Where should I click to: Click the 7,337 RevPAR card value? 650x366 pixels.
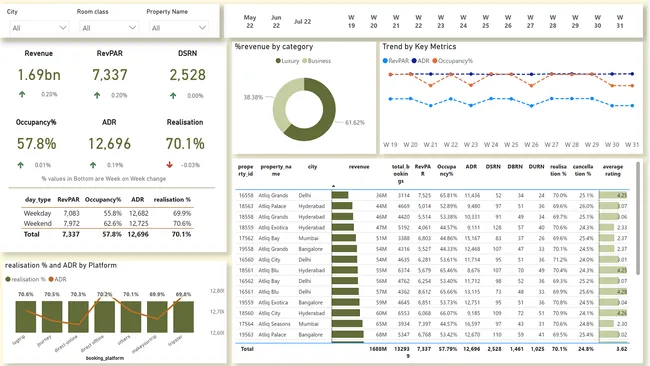coord(109,75)
